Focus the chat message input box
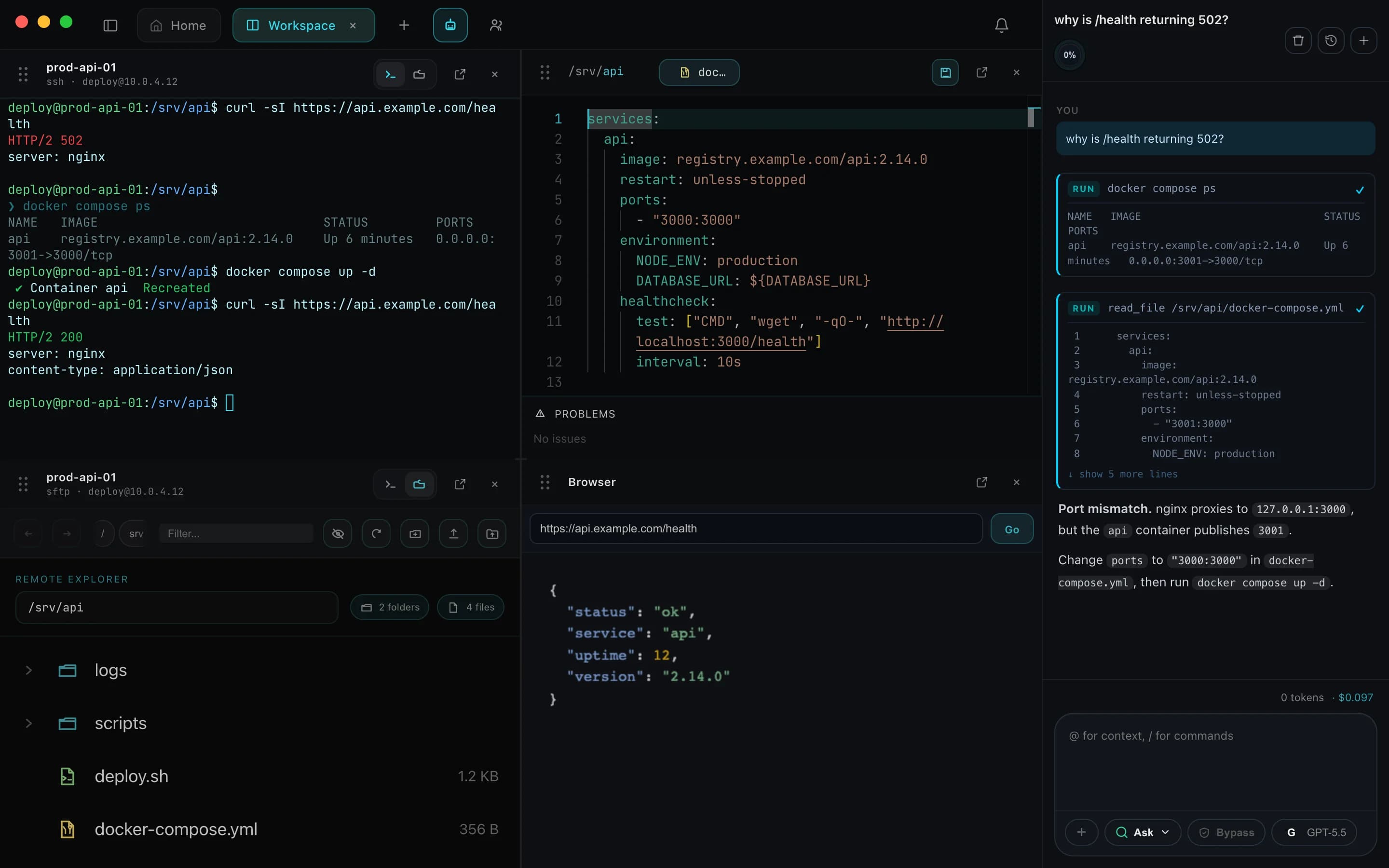Image resolution: width=1389 pixels, height=868 pixels. 1216,761
